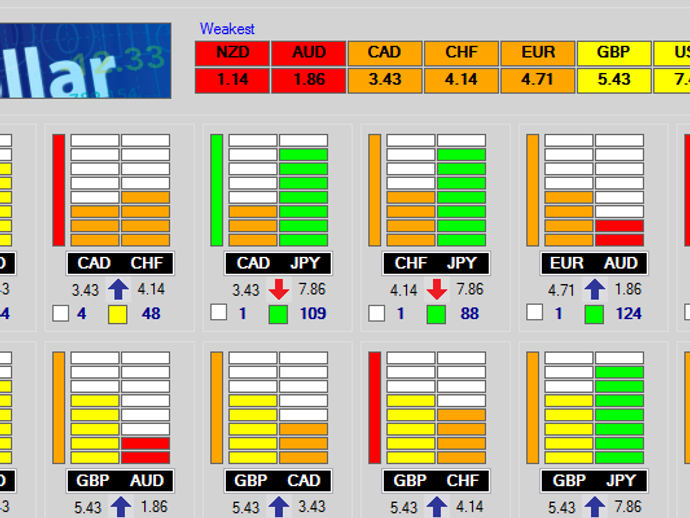Click the green square next to 124
This screenshot has width=690, height=518.
pos(594,315)
